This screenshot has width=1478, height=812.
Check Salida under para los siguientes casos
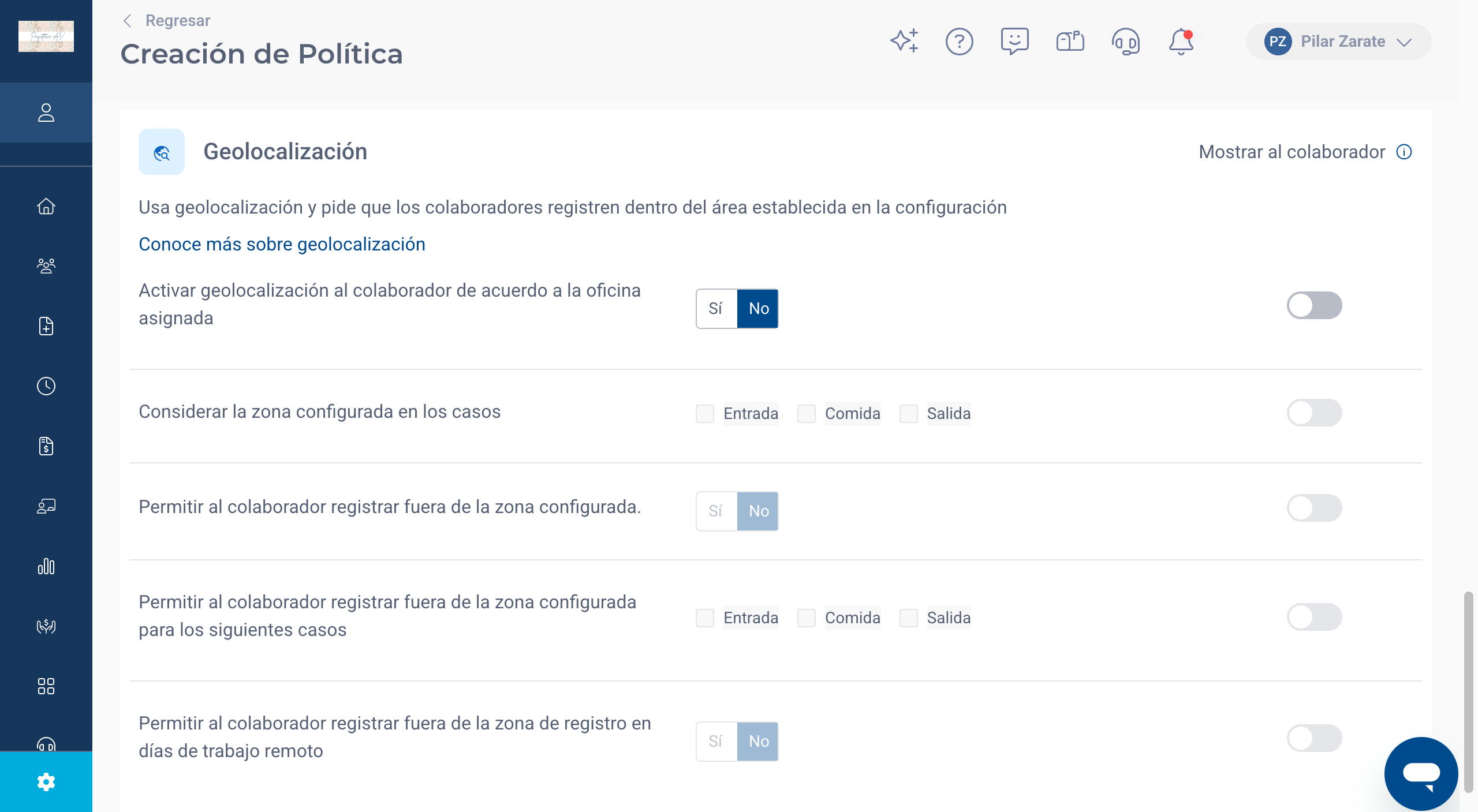[x=909, y=618]
